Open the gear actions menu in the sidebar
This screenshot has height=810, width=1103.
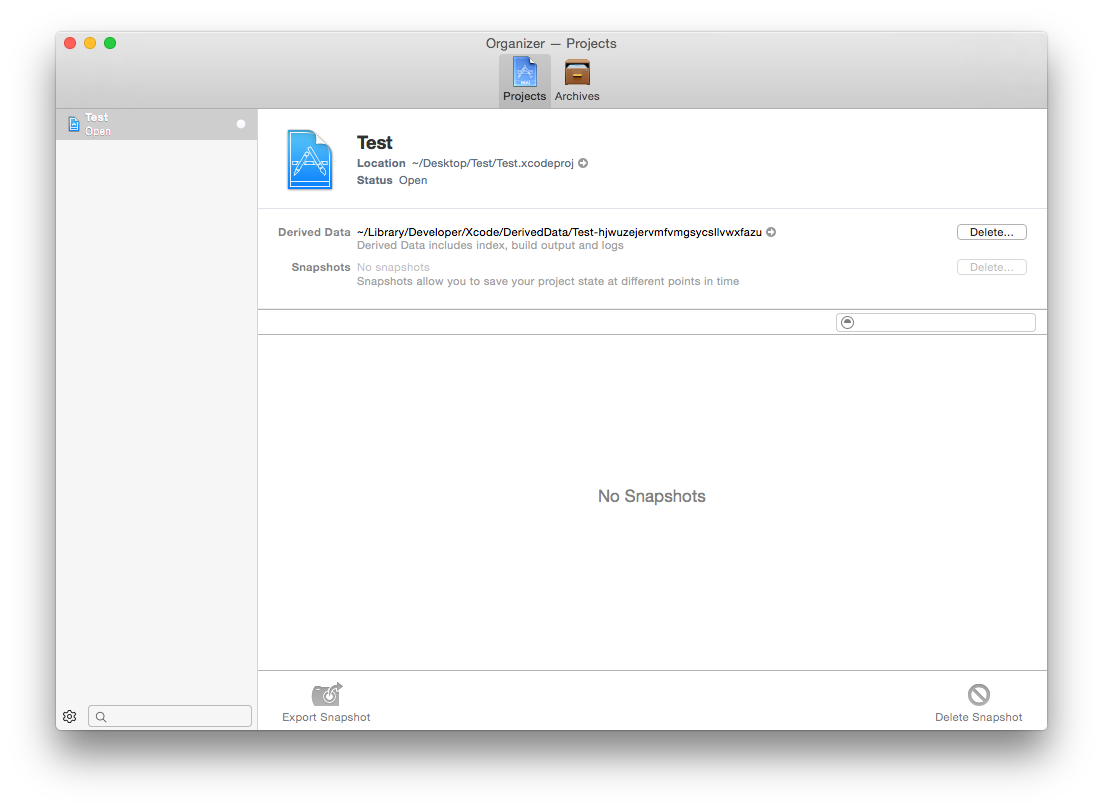(70, 716)
